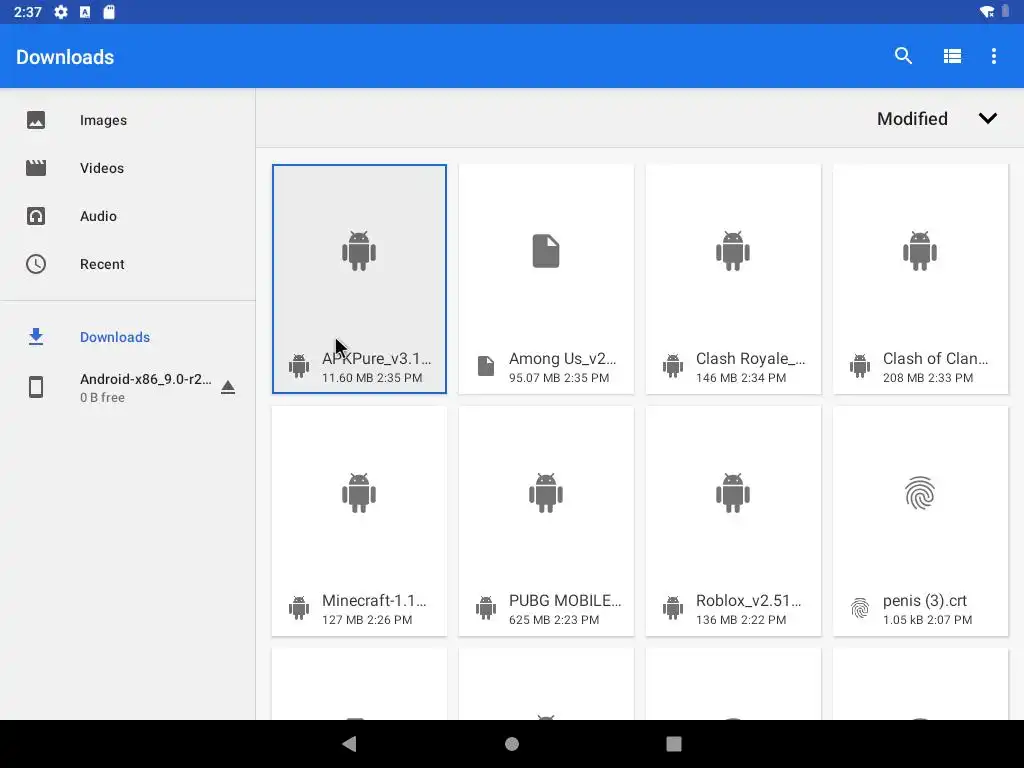Image resolution: width=1024 pixels, height=768 pixels.
Task: Click the Clash of Clans large Android icon
Action: tap(920, 251)
